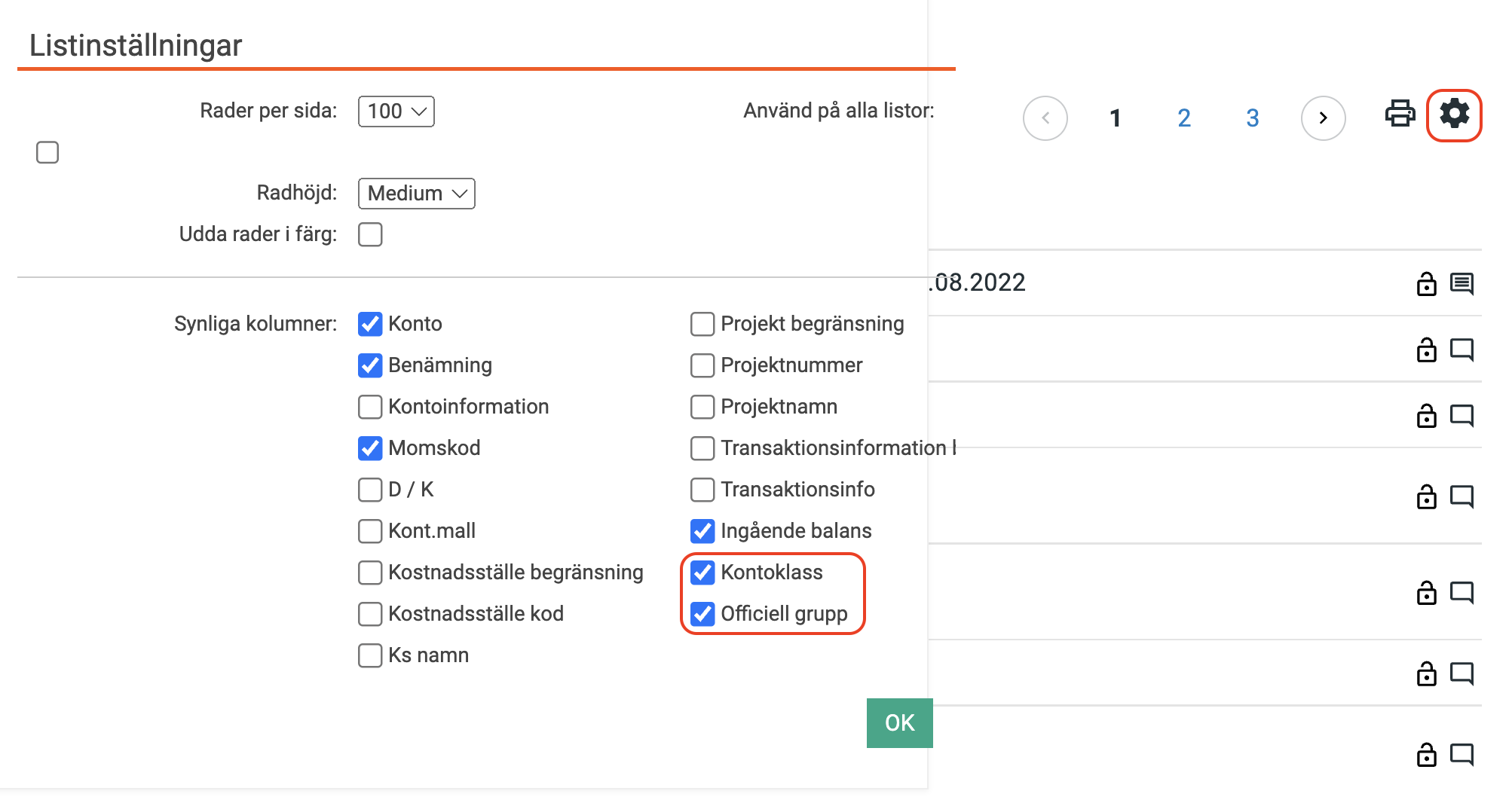The width and height of the screenshot is (1512, 800).
Task: Check the Använd på alla listor box
Action: coord(47,152)
